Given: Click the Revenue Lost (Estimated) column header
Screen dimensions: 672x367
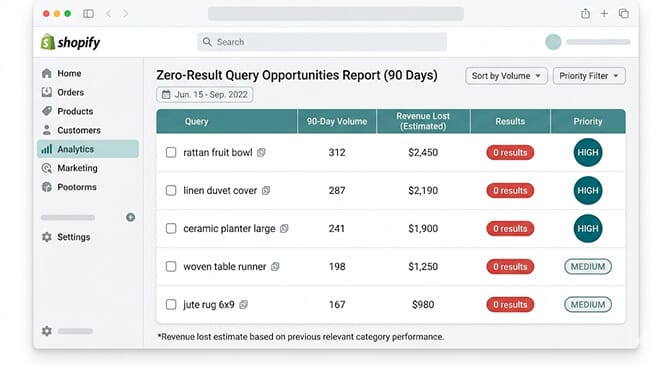Looking at the screenshot, I should click(x=423, y=121).
